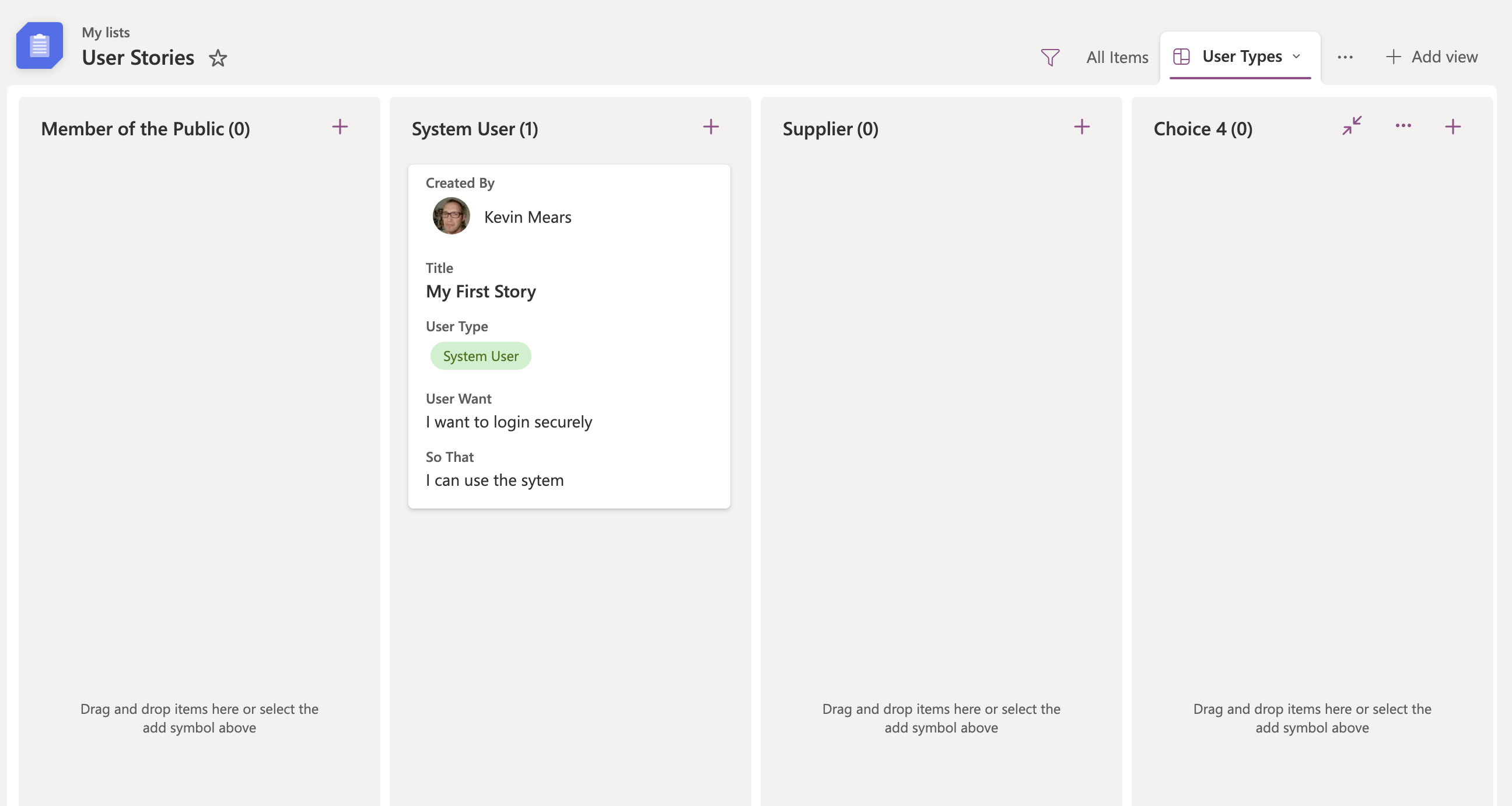
Task: Open the My First Story card title
Action: coord(481,291)
